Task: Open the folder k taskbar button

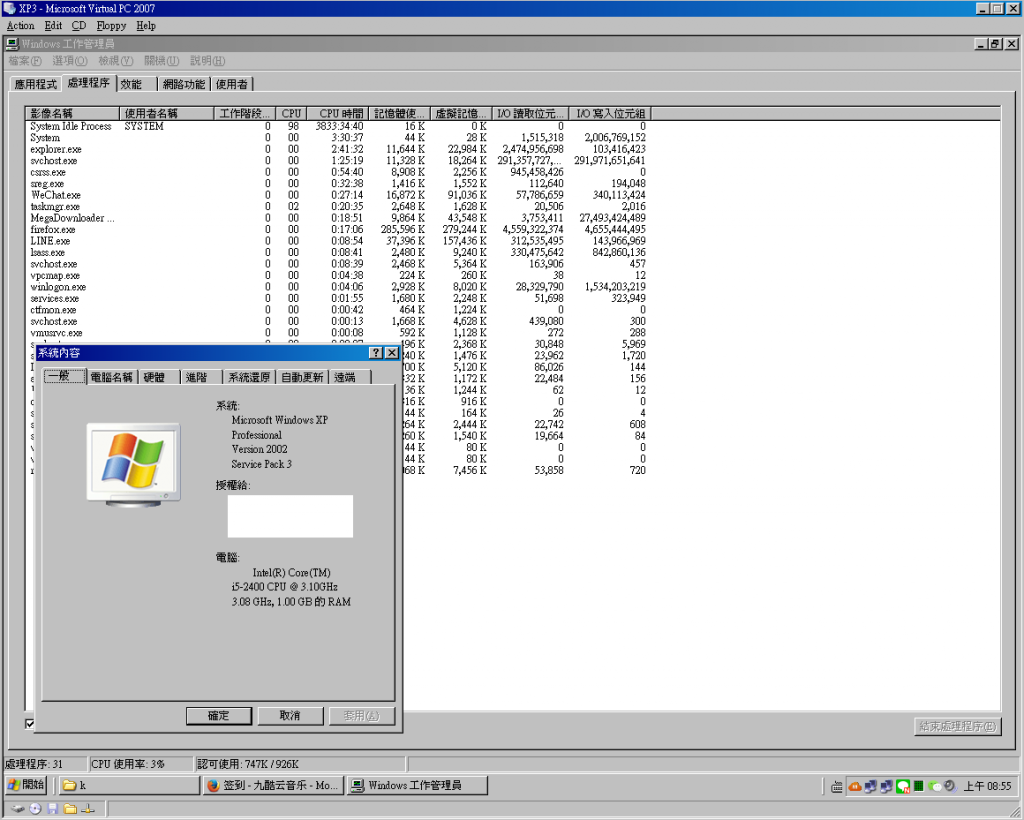Action: click(129, 785)
